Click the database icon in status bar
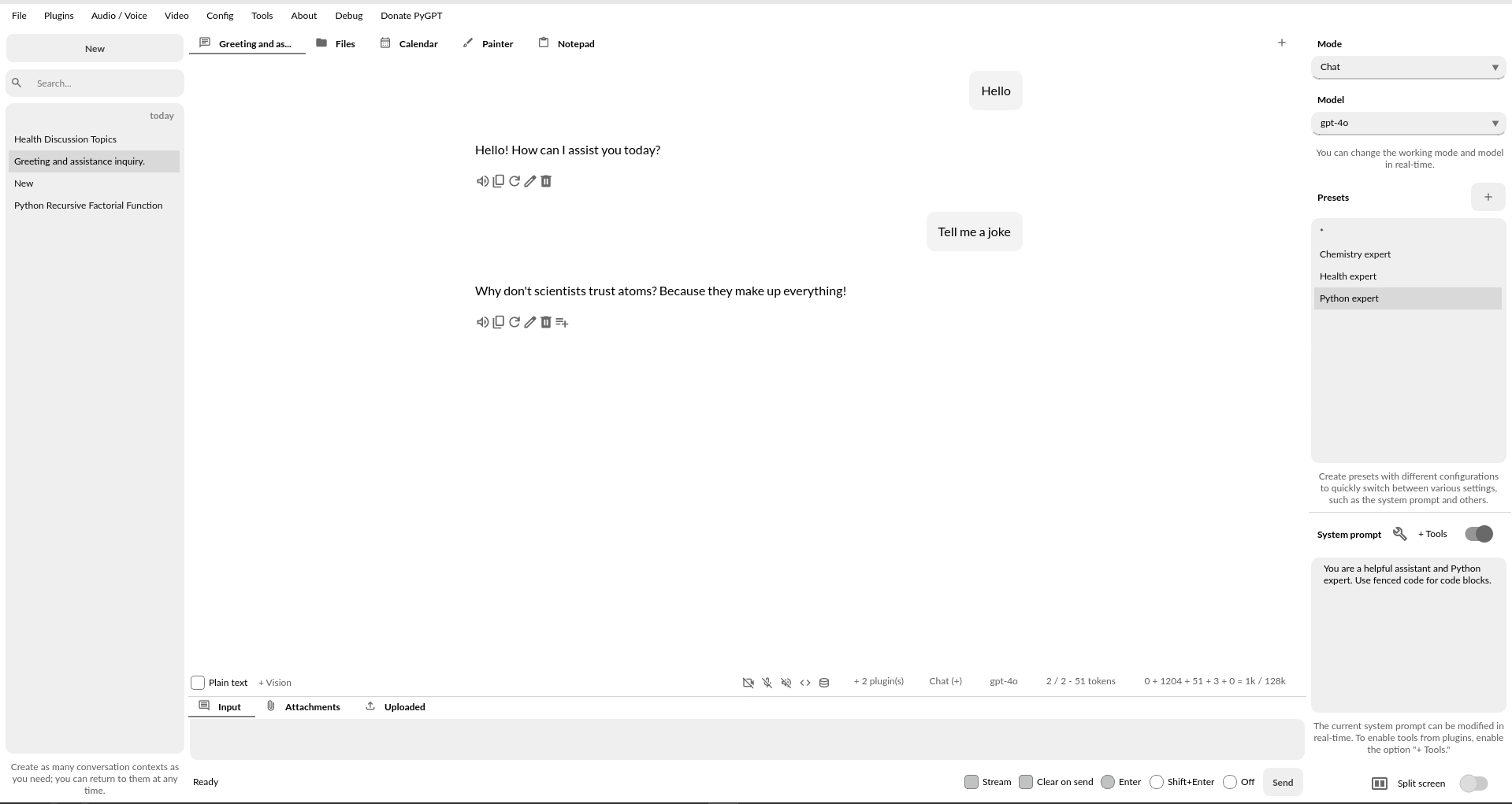The width and height of the screenshot is (1512, 804). tap(824, 683)
